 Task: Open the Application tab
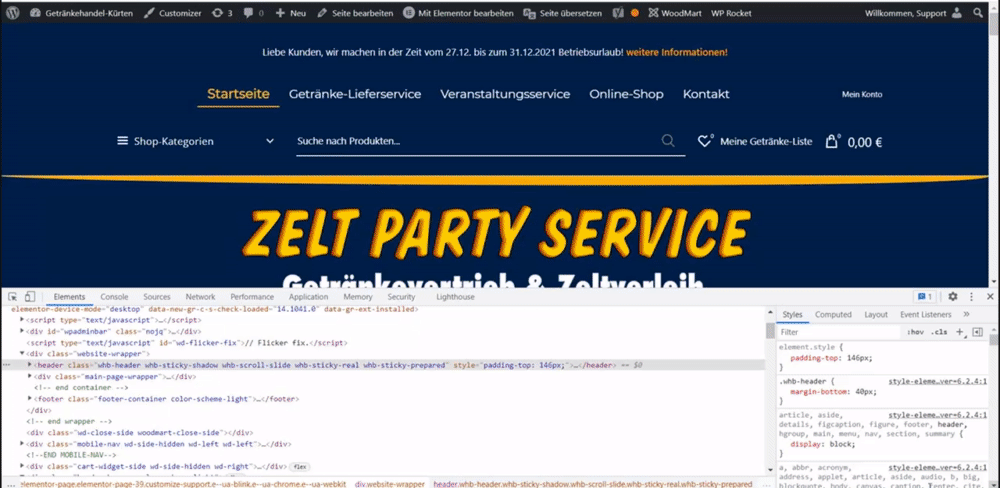[x=308, y=297]
